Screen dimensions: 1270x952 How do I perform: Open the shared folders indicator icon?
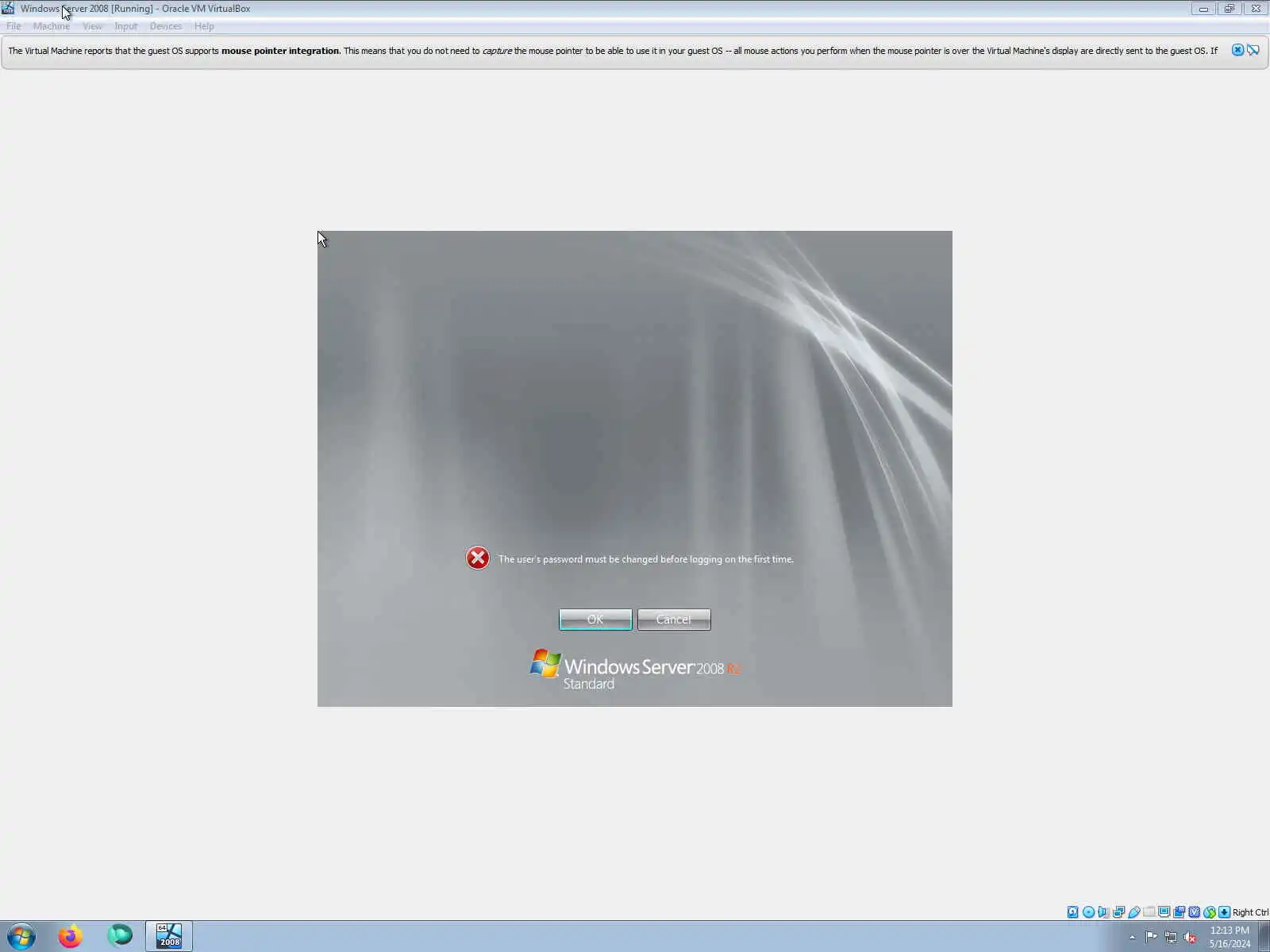click(1149, 912)
